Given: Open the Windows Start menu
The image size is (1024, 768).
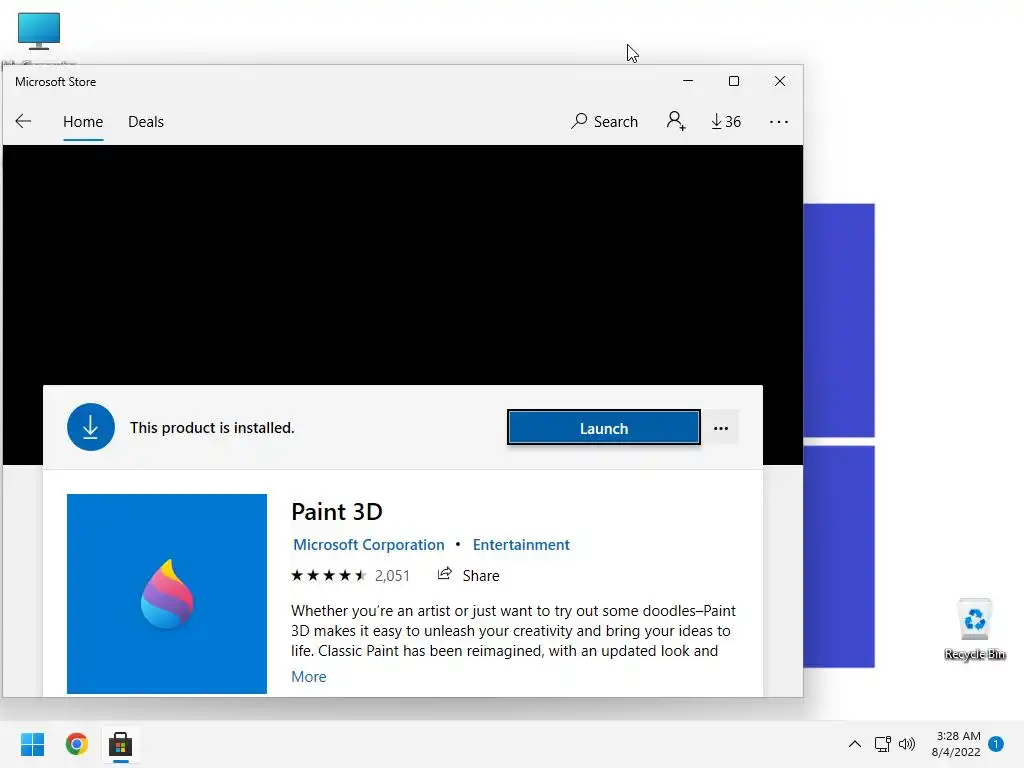Looking at the screenshot, I should 32,744.
